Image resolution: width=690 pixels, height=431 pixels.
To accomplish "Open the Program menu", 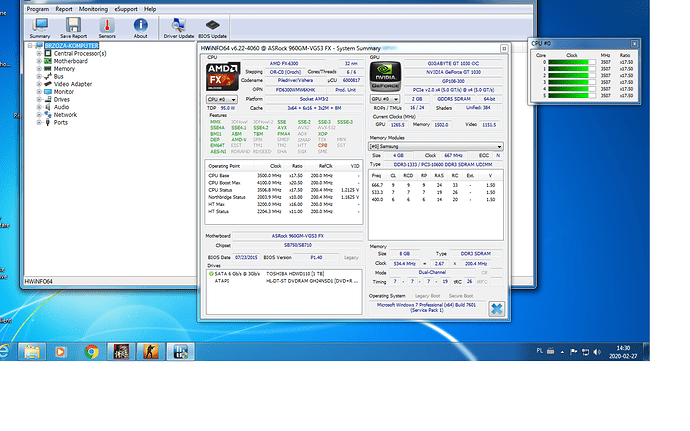I will coord(37,9).
